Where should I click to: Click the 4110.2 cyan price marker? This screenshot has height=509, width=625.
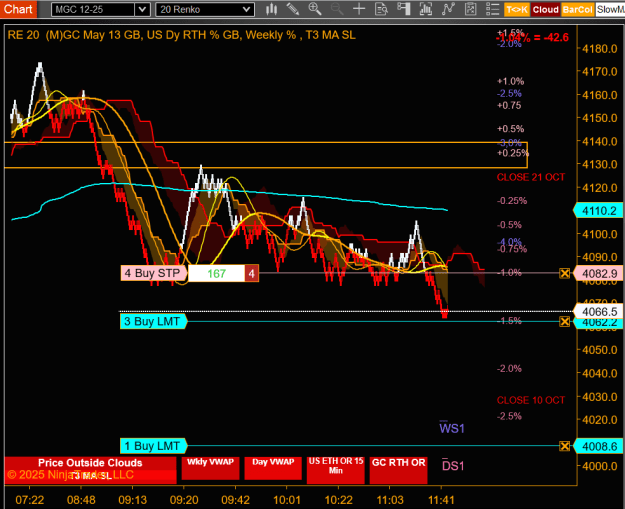[x=599, y=211]
